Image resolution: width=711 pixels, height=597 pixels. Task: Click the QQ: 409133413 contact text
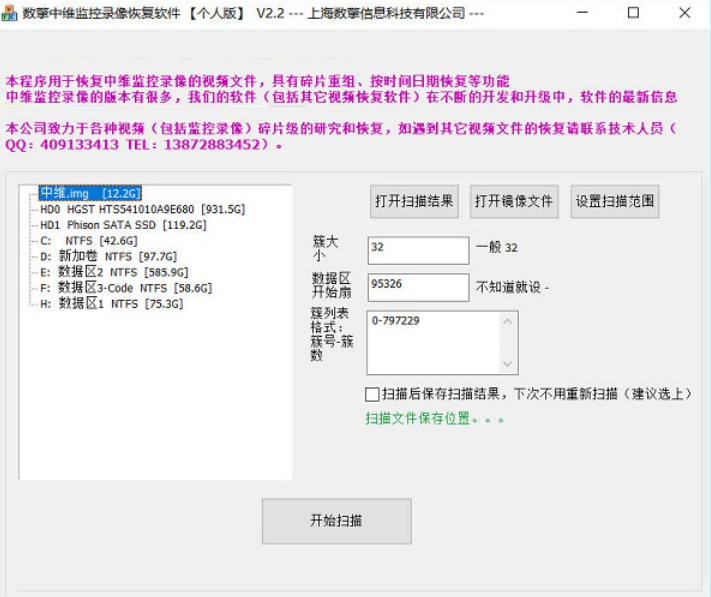62,145
